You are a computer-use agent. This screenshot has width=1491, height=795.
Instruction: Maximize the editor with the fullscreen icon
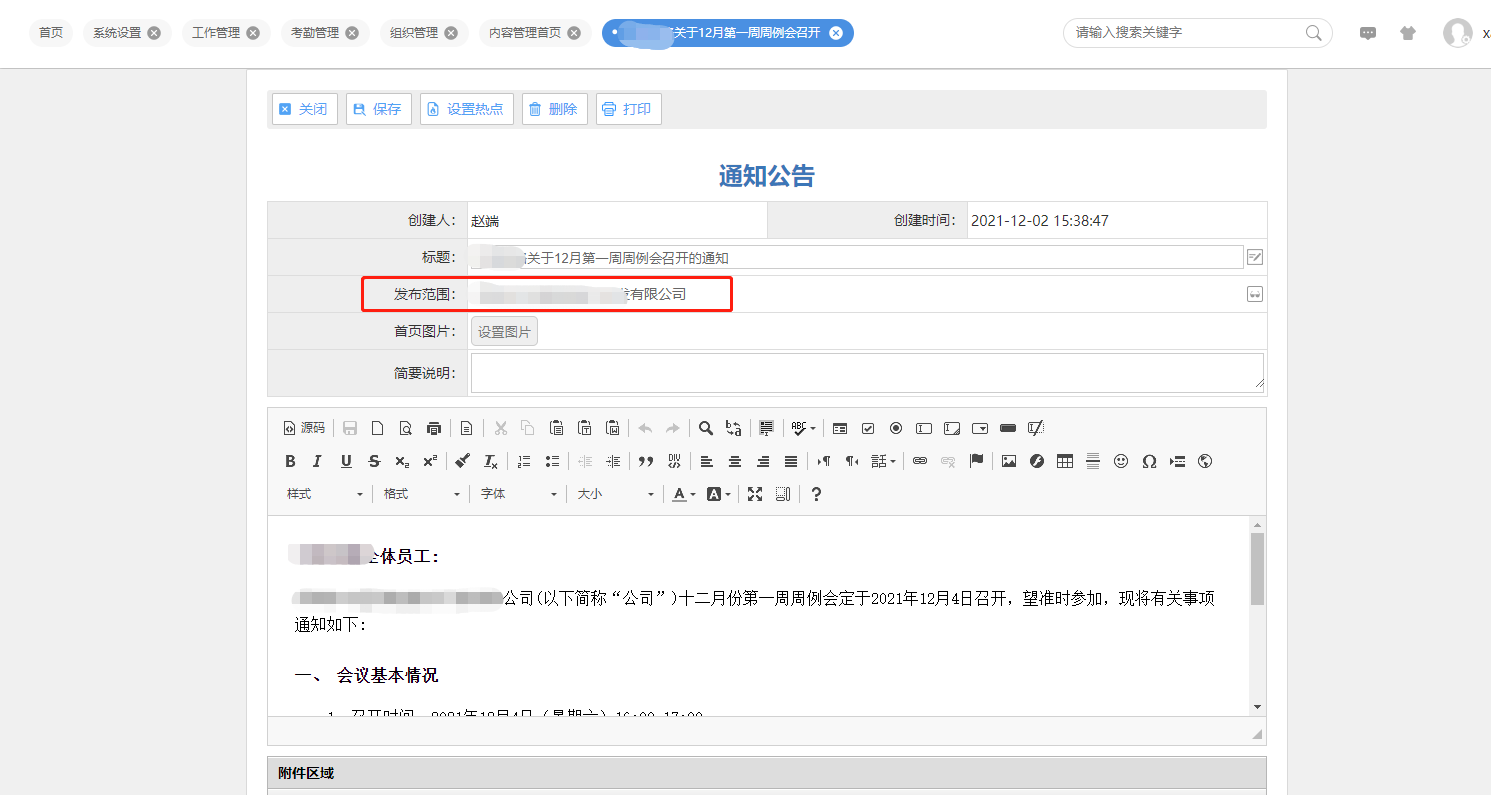point(755,494)
